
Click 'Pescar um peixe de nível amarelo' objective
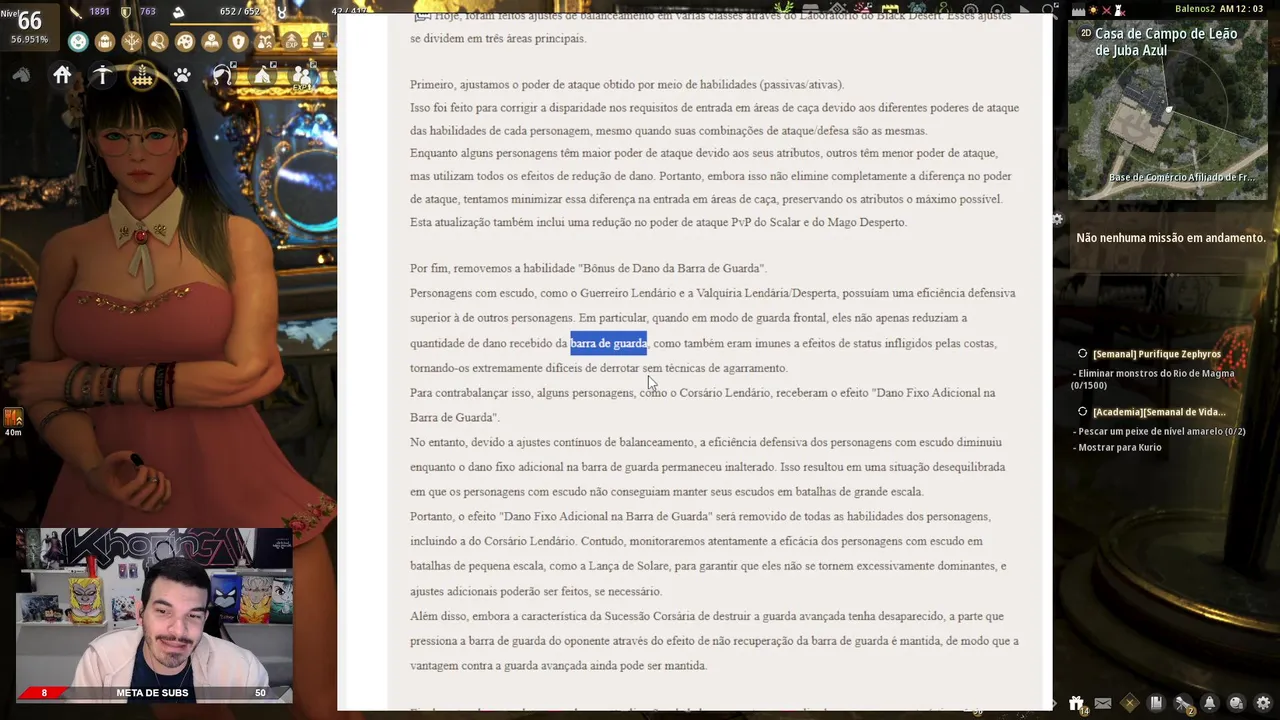tap(1161, 431)
